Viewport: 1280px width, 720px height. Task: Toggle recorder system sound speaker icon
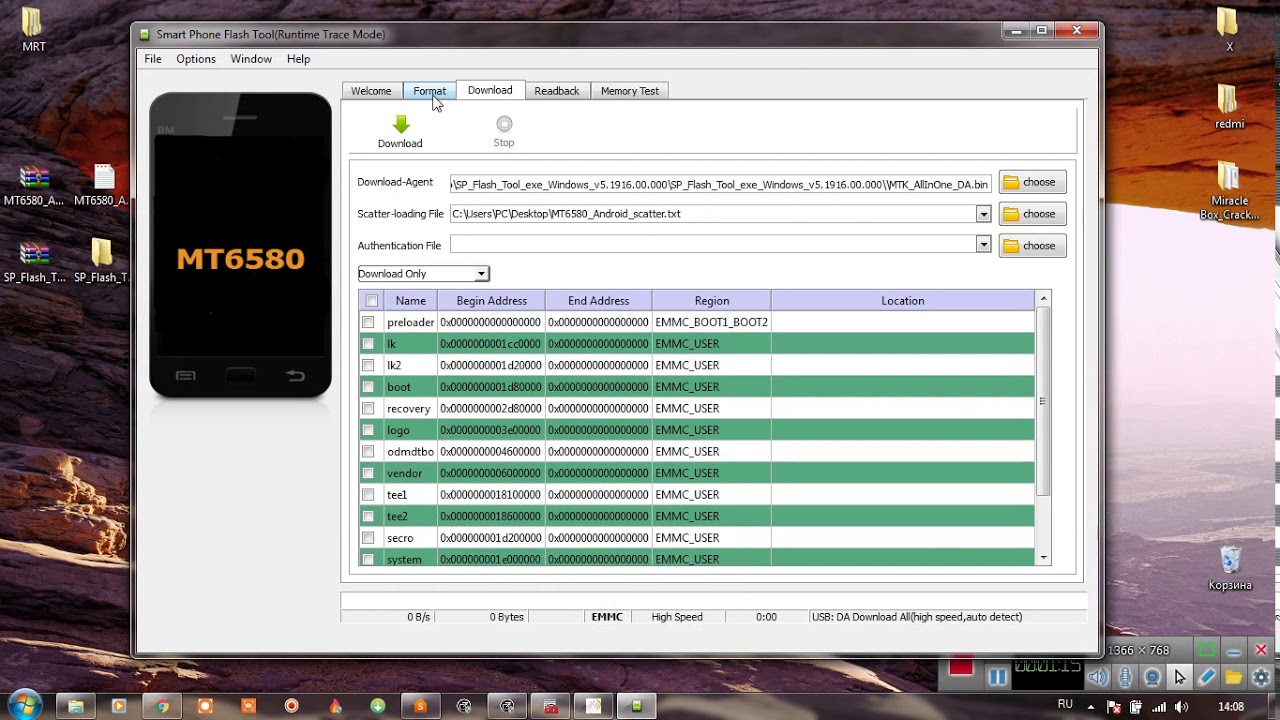1098,677
